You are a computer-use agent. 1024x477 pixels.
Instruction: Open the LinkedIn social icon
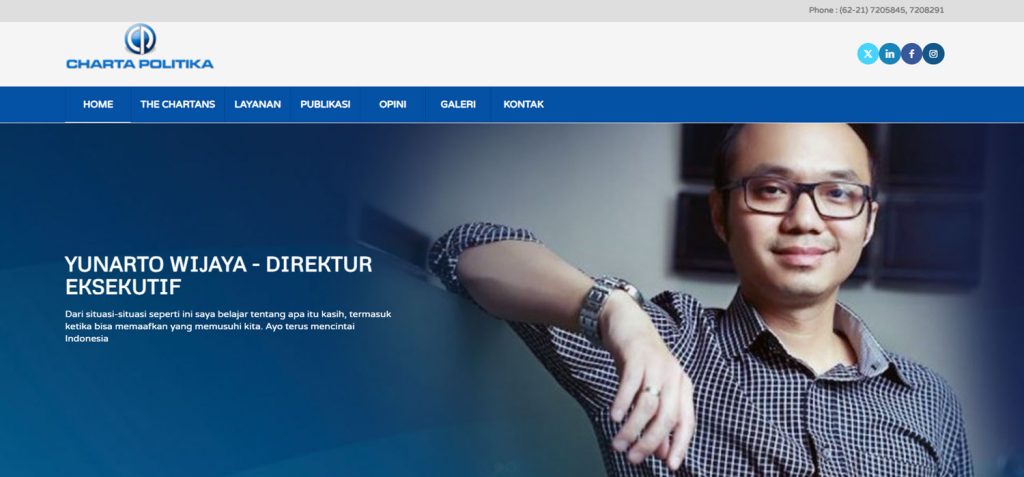889,54
